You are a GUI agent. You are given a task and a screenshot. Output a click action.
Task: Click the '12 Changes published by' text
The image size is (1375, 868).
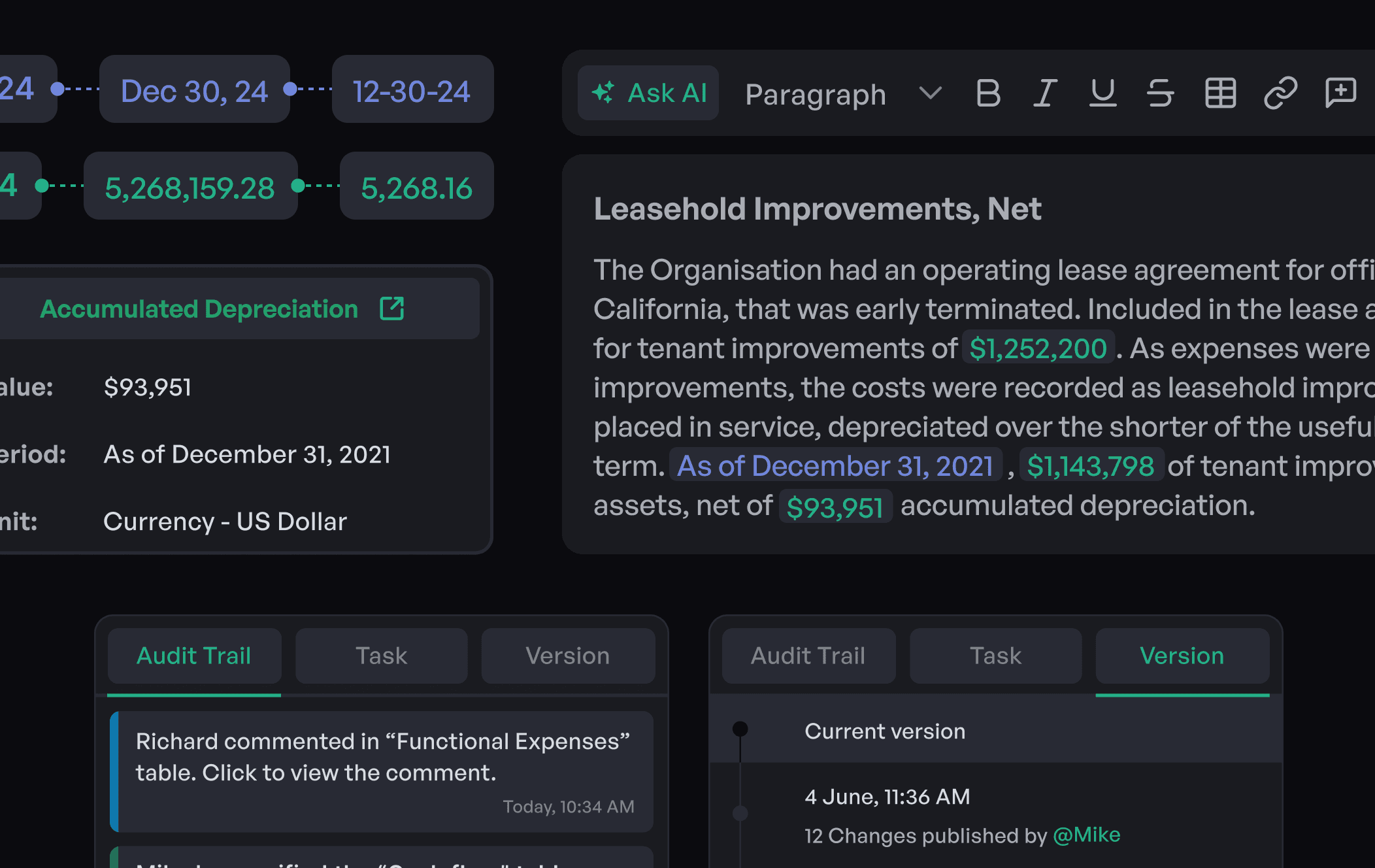(x=926, y=835)
